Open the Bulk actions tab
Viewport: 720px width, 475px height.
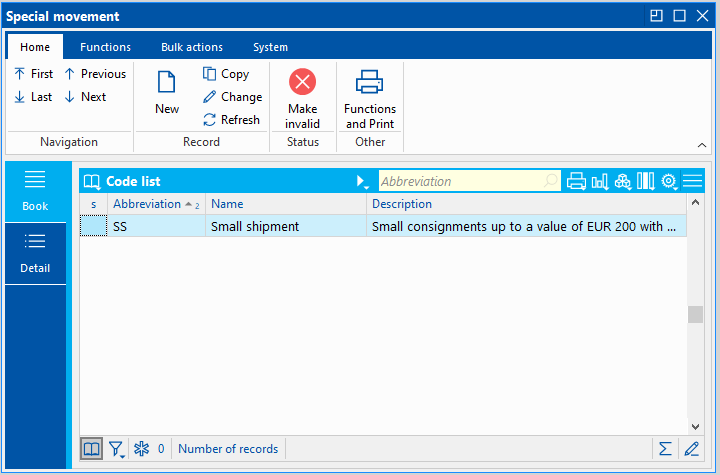coord(192,47)
